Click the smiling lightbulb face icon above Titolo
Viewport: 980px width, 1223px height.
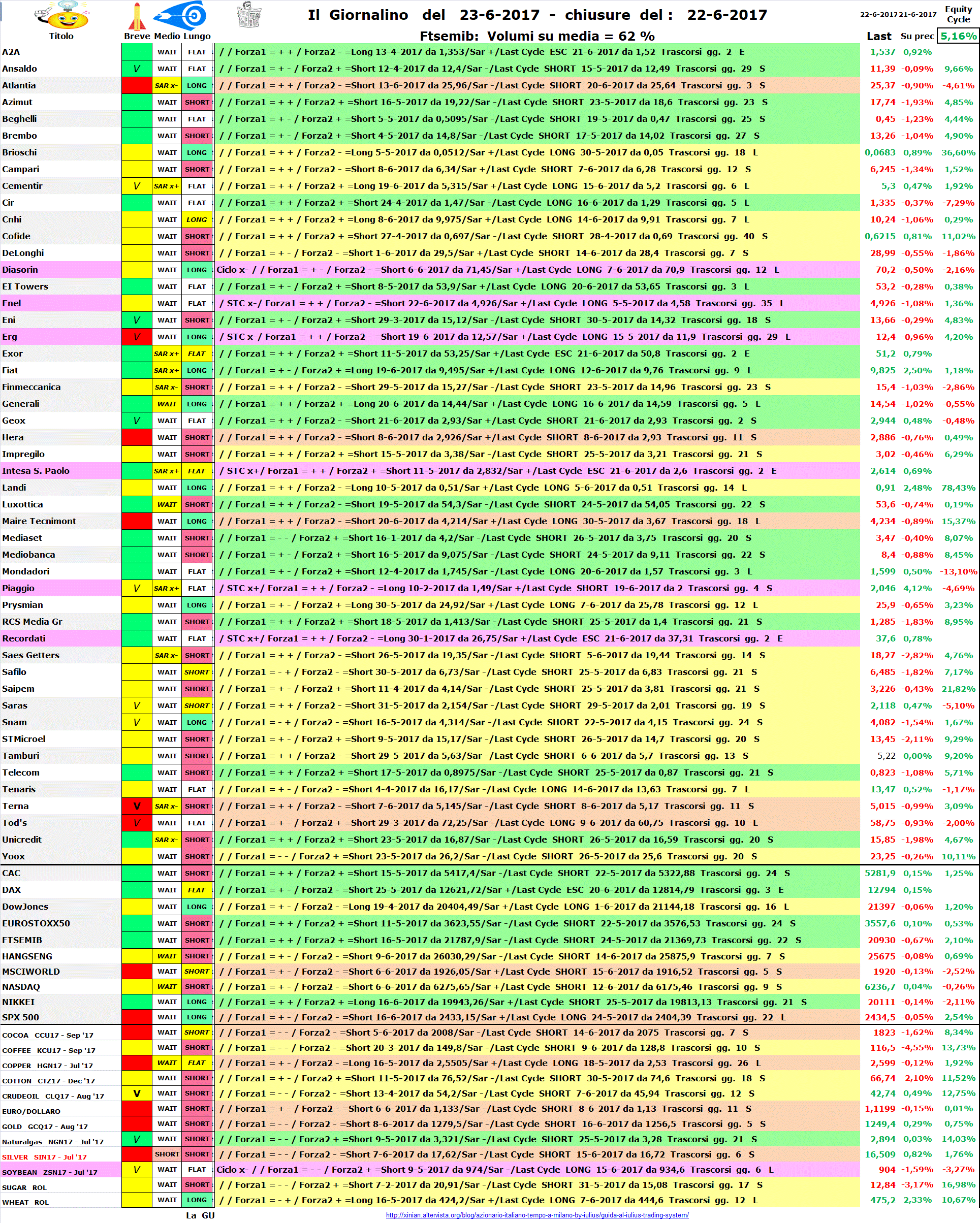click(61, 15)
